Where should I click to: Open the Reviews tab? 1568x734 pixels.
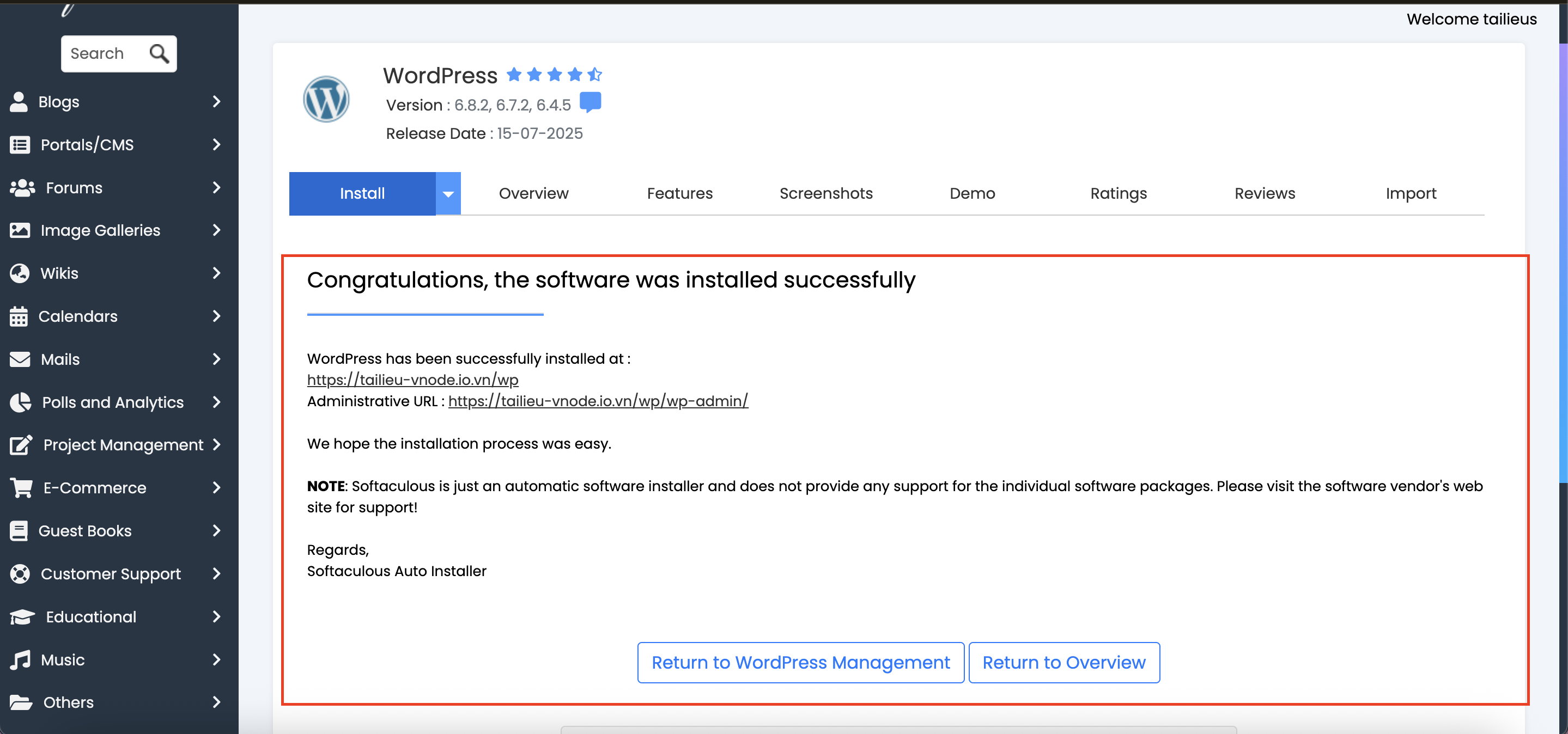pos(1265,193)
